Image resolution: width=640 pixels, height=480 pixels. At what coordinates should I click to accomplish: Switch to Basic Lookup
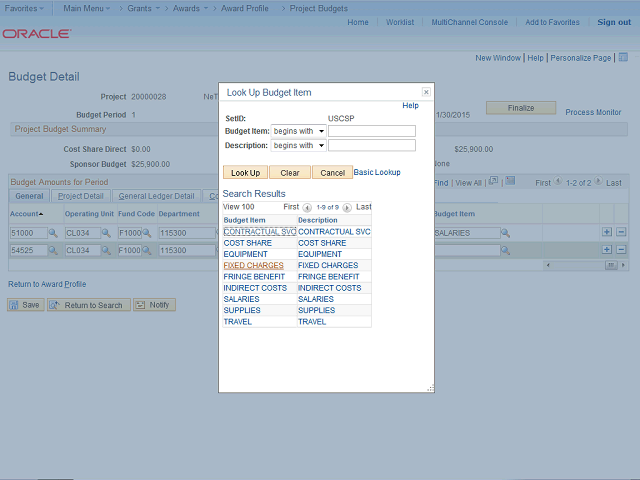377,172
